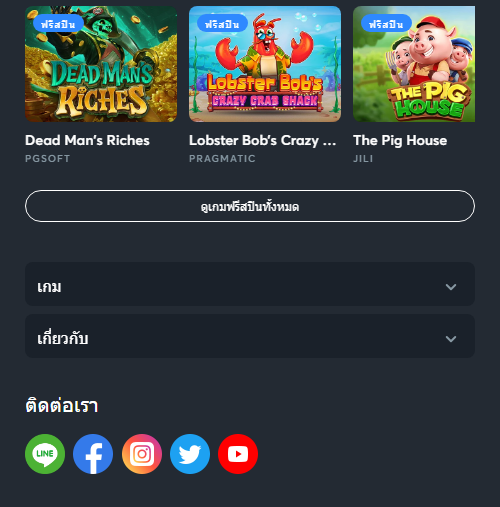Click The Pig House title text

point(400,140)
